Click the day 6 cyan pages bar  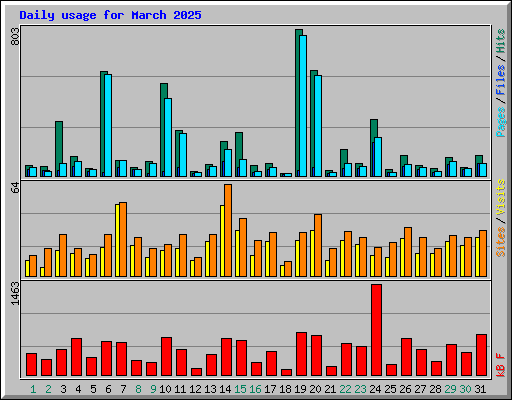(x=108, y=125)
